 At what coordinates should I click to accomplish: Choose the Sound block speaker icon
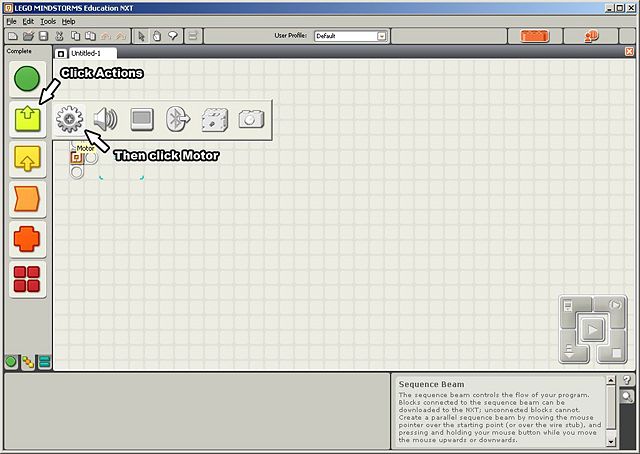105,119
